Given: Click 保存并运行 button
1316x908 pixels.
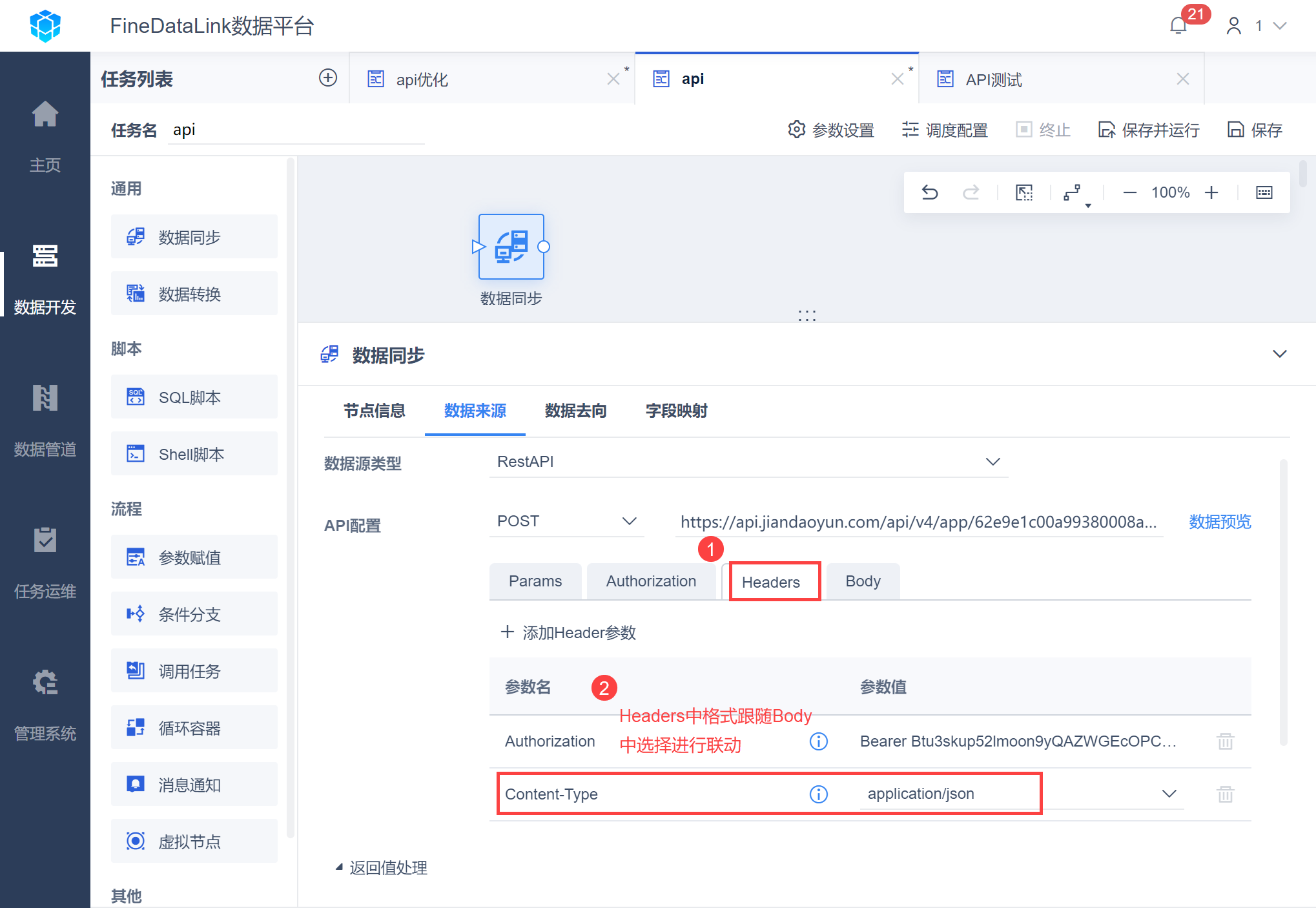Looking at the screenshot, I should (x=1149, y=130).
